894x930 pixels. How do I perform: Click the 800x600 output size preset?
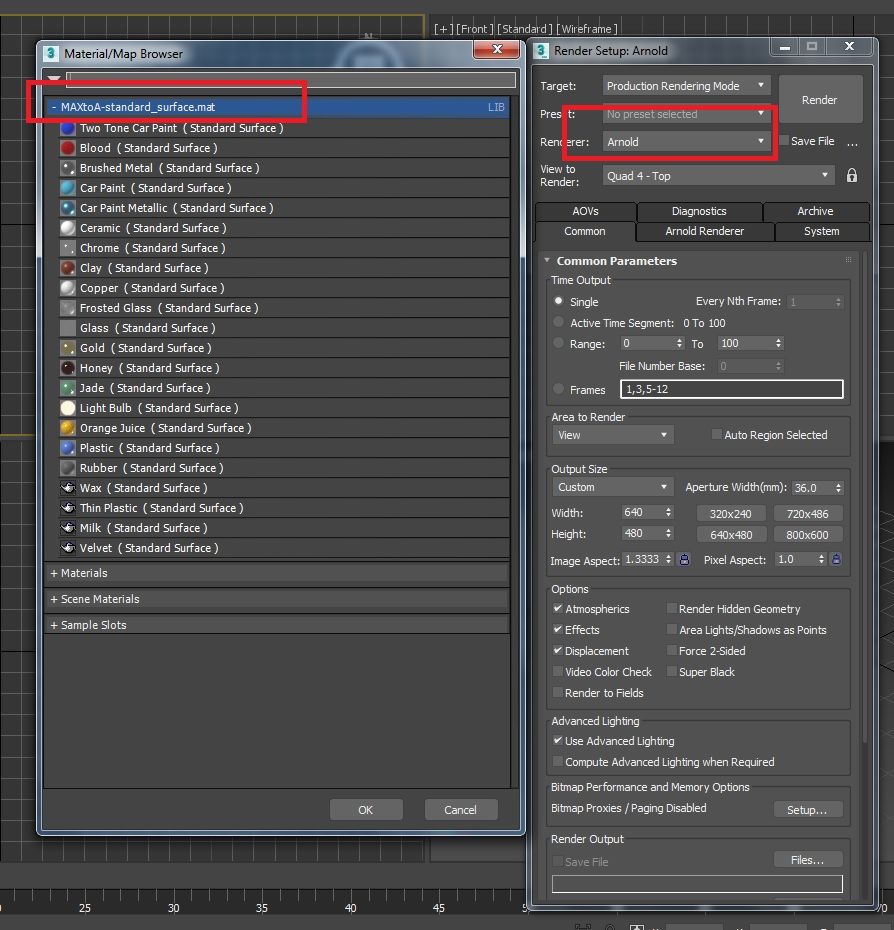coord(807,534)
